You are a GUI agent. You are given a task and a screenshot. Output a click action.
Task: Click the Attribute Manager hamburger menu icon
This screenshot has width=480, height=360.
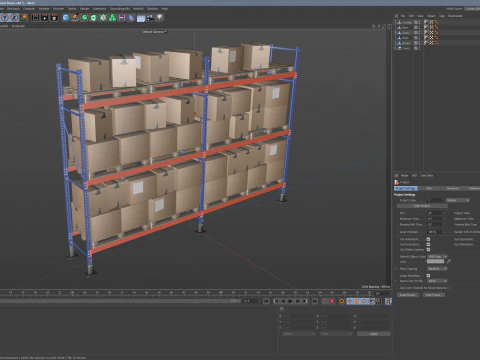click(x=396, y=175)
